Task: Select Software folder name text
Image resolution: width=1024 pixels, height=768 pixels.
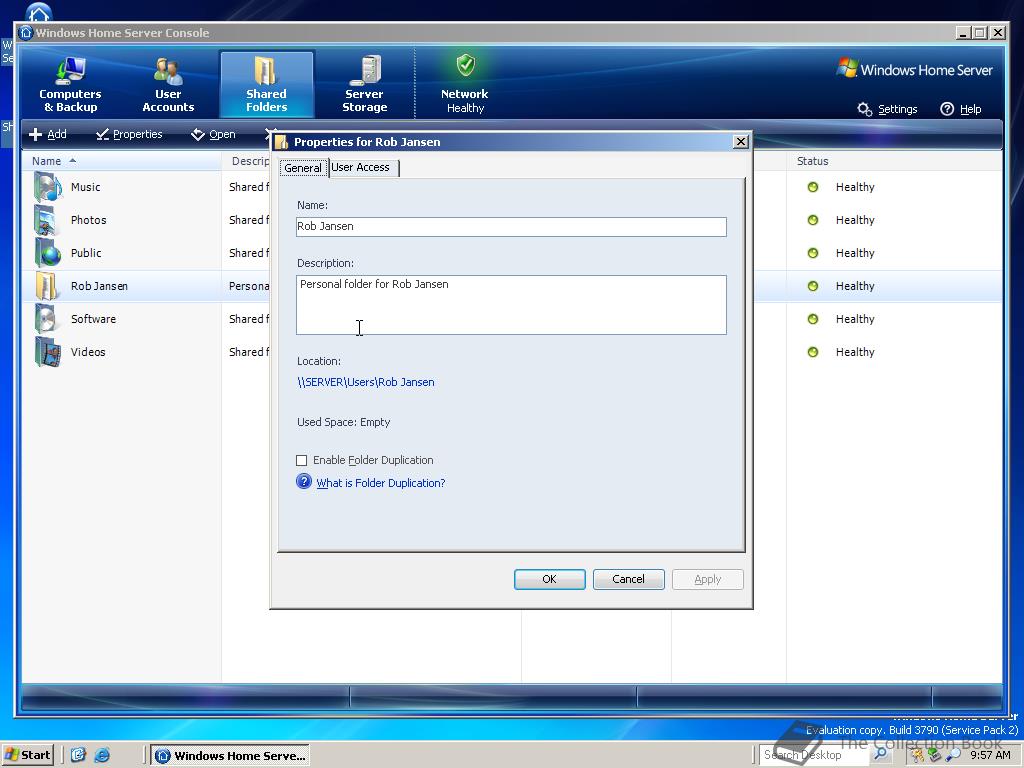Action: pos(93,319)
